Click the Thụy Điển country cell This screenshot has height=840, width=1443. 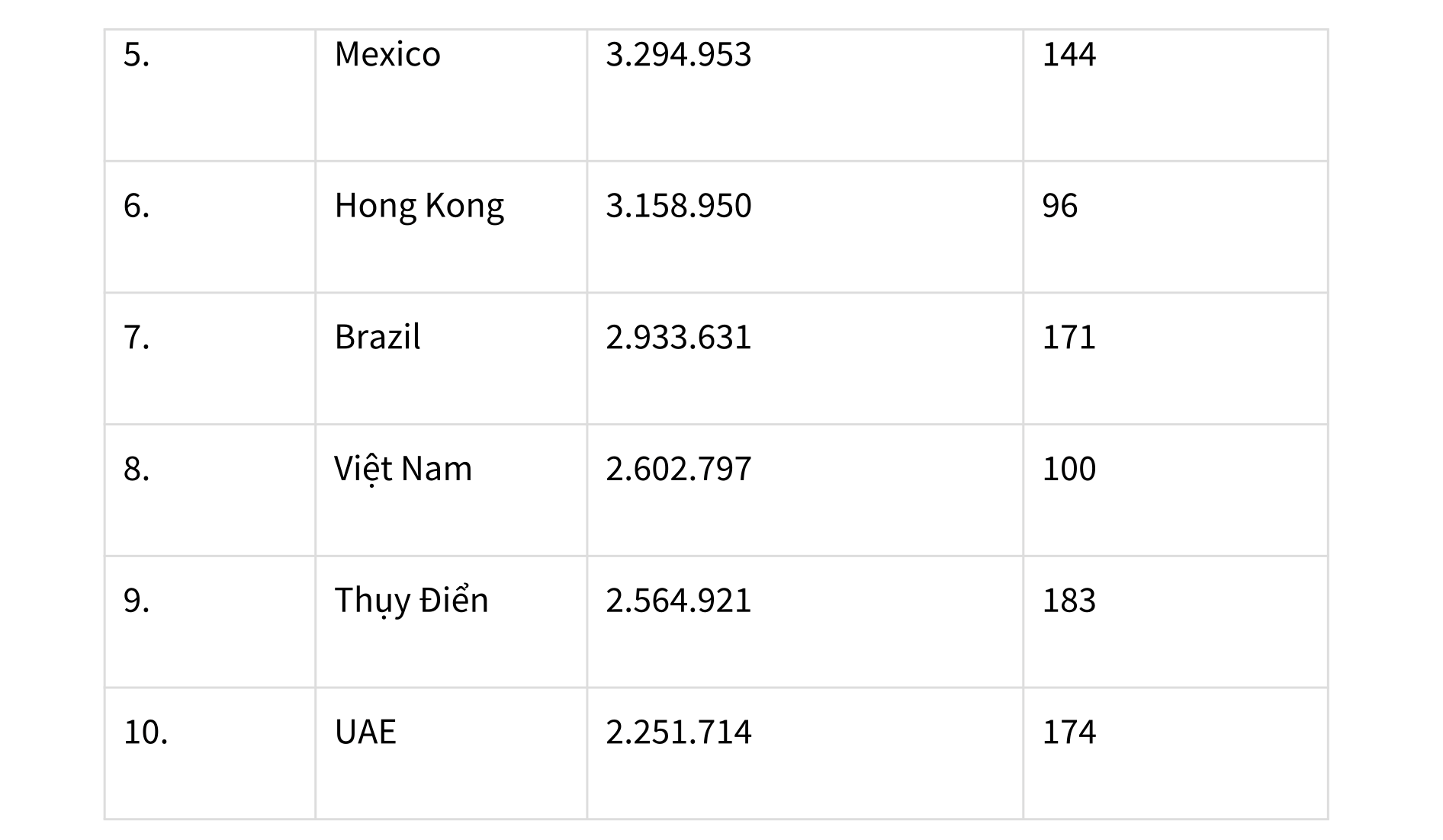click(411, 601)
